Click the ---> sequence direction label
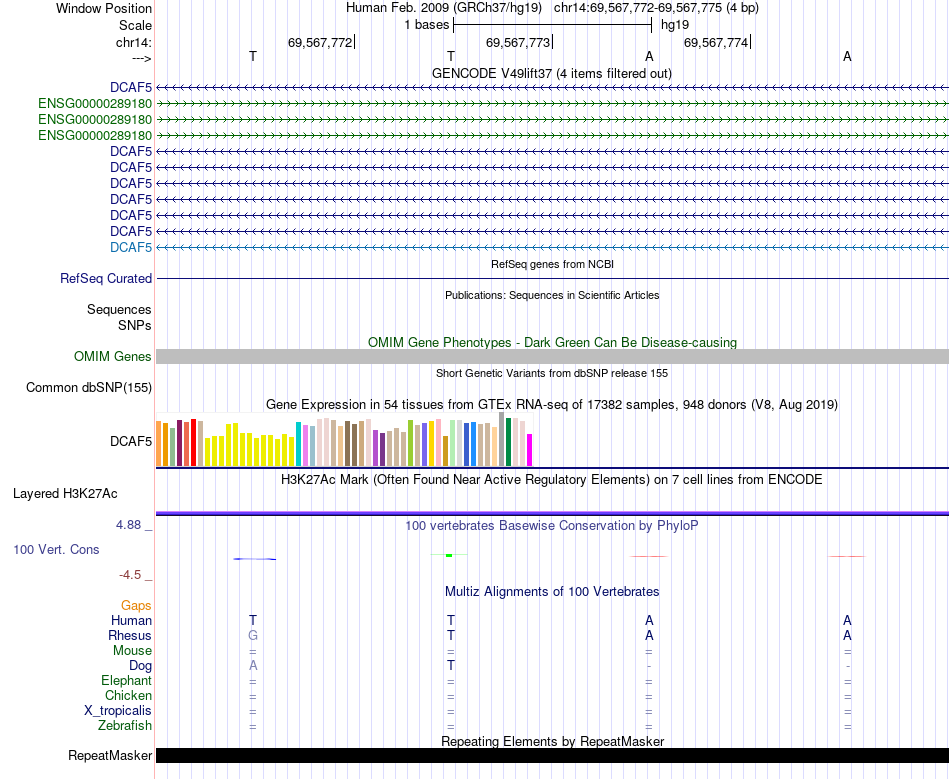The height and width of the screenshot is (779, 950). coord(141,58)
